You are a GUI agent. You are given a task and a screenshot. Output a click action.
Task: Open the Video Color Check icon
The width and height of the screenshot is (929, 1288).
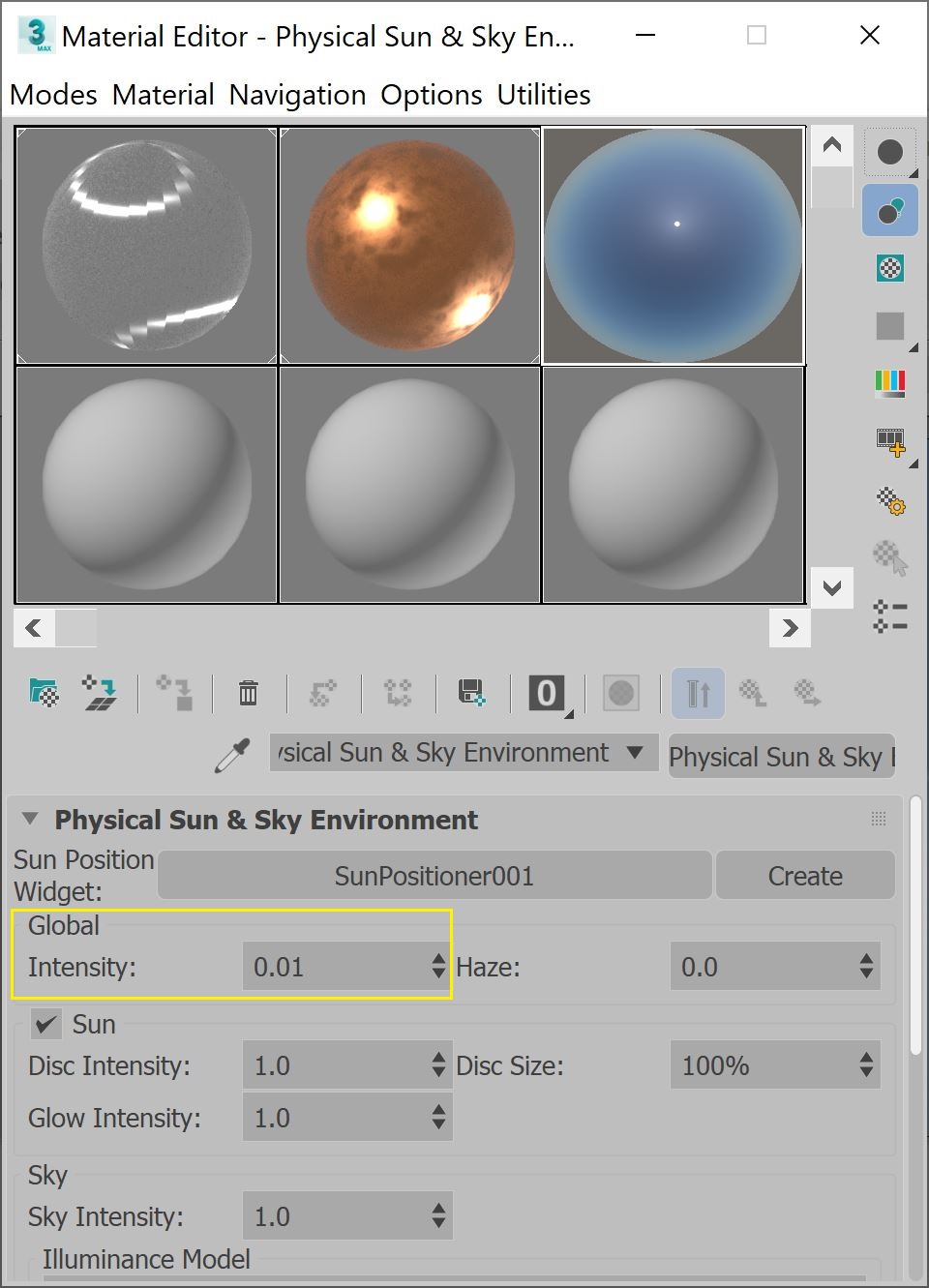(890, 383)
